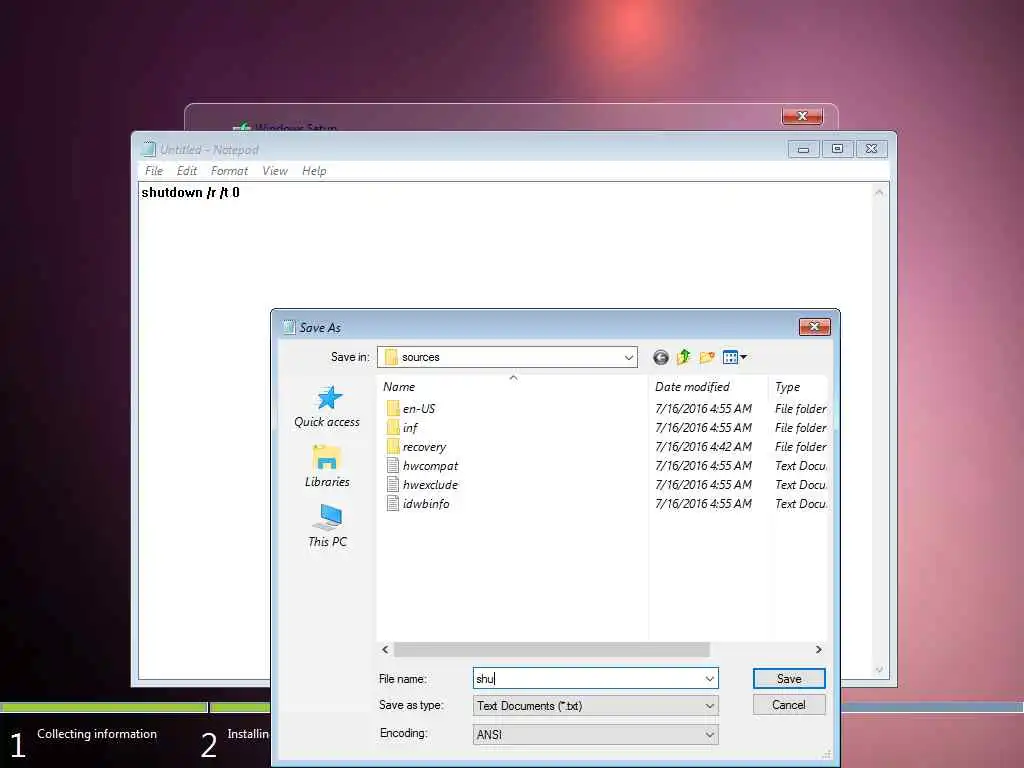1024x768 pixels.
Task: Create a new folder icon
Action: (707, 357)
